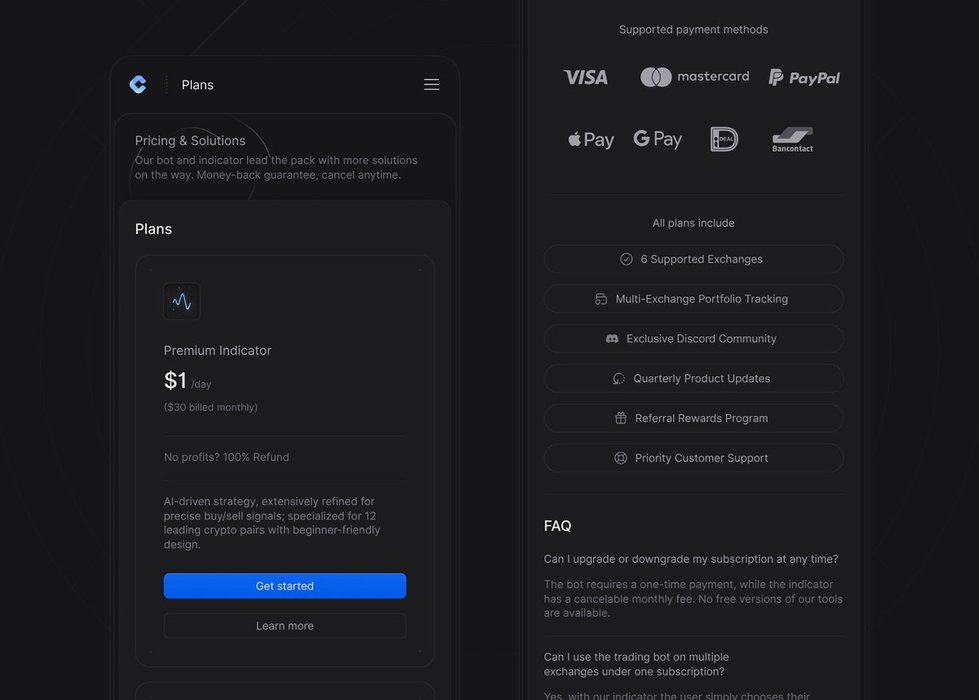Select the Exclusive Discord Community pill
Image resolution: width=979 pixels, height=700 pixels.
click(693, 338)
